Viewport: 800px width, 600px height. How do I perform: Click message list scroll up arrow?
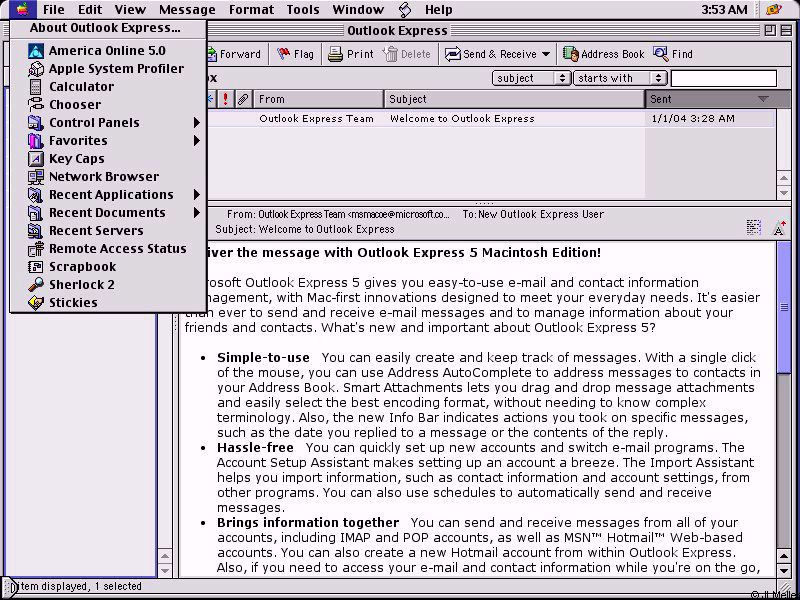784,178
